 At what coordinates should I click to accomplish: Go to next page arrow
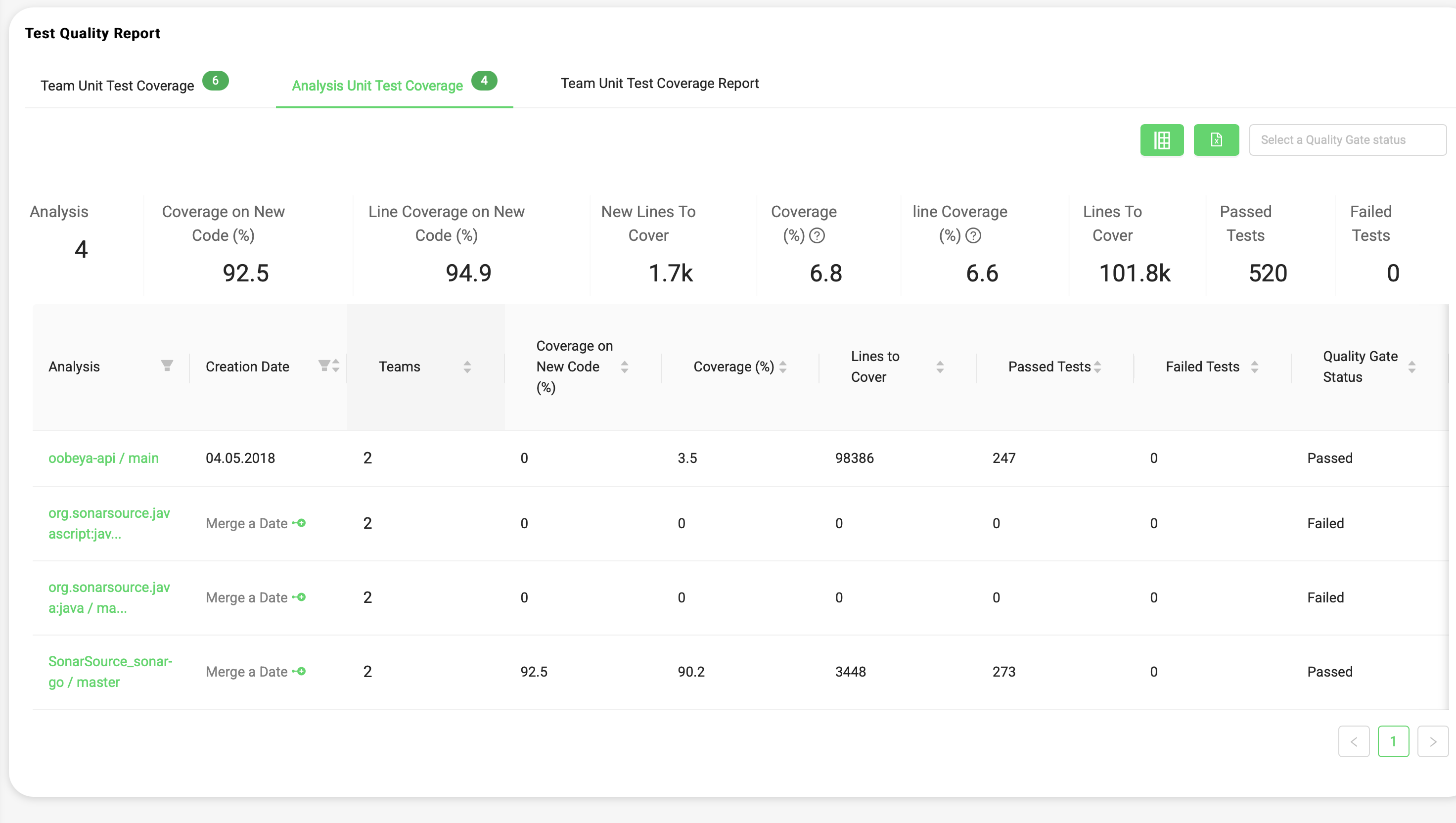click(x=1432, y=741)
